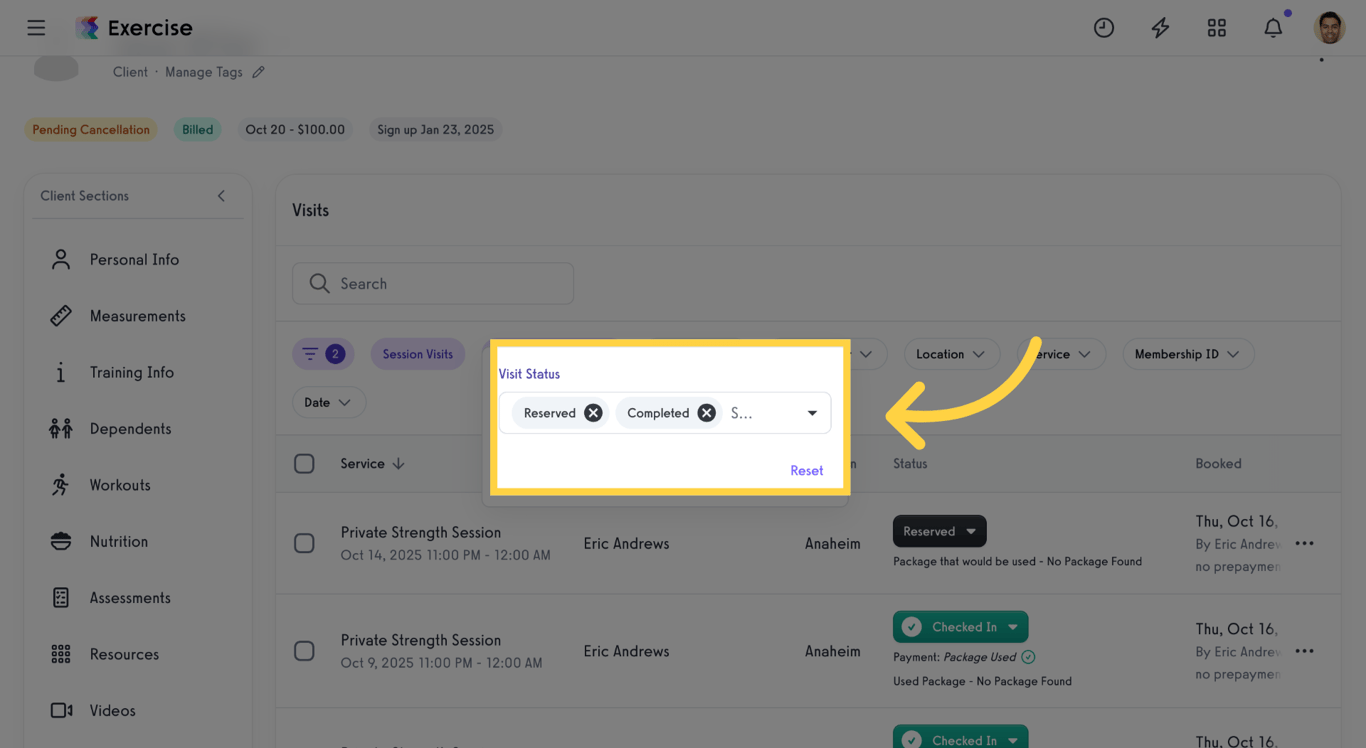Click the Oct 20 - $100.00 badge
The width and height of the screenshot is (1366, 748).
[295, 130]
